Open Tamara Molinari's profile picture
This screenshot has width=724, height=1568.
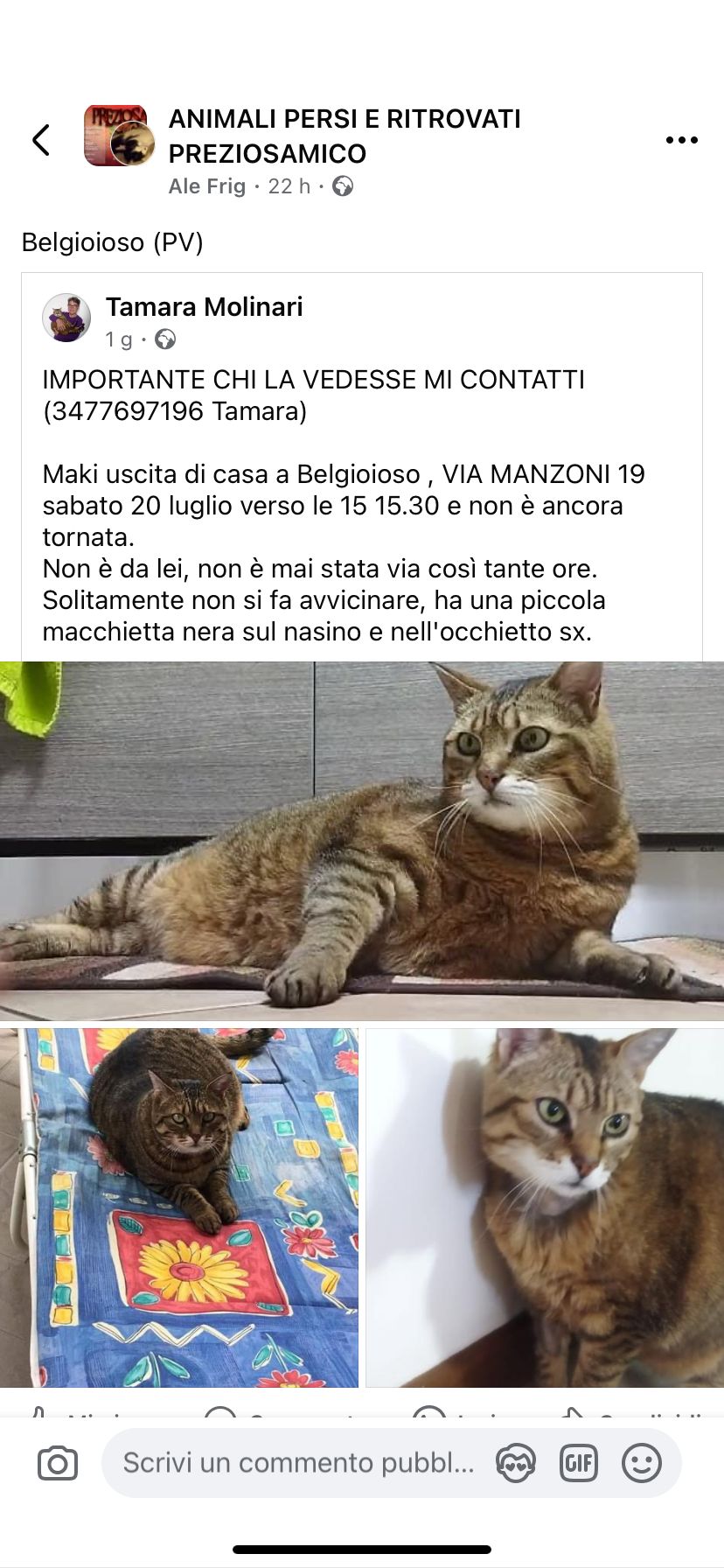[66, 318]
